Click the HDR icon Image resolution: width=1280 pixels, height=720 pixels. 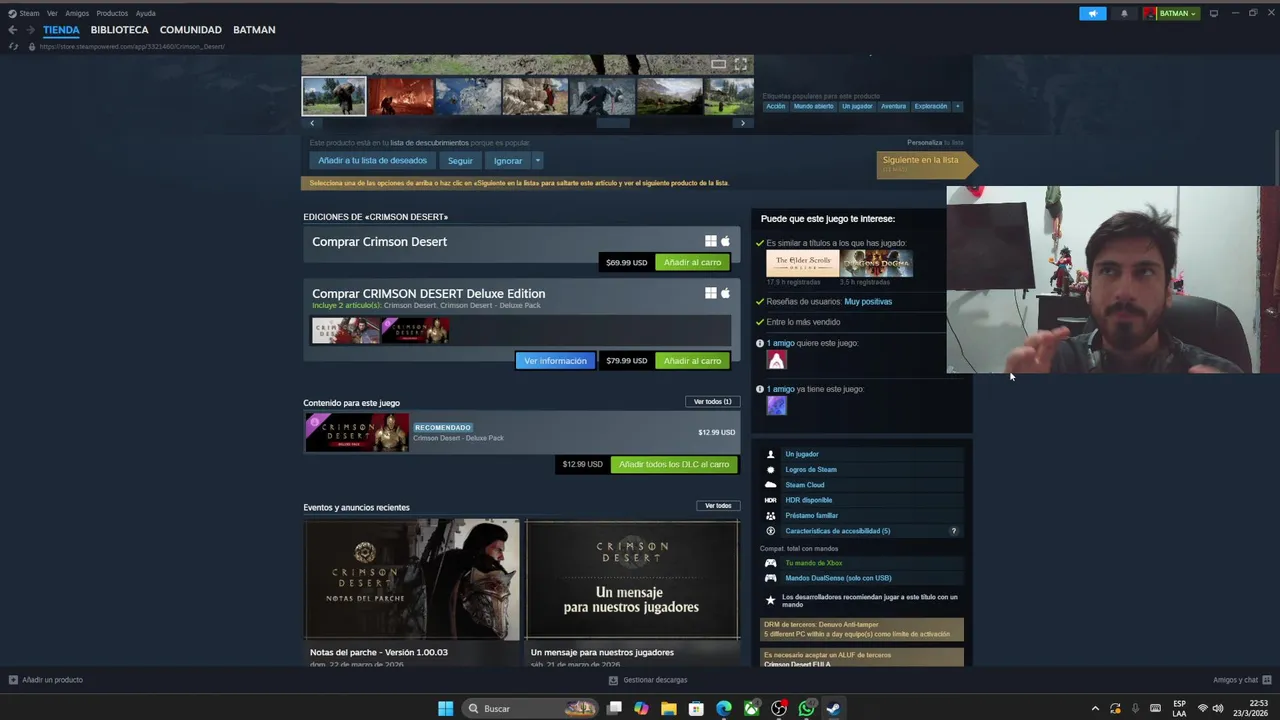pos(770,500)
